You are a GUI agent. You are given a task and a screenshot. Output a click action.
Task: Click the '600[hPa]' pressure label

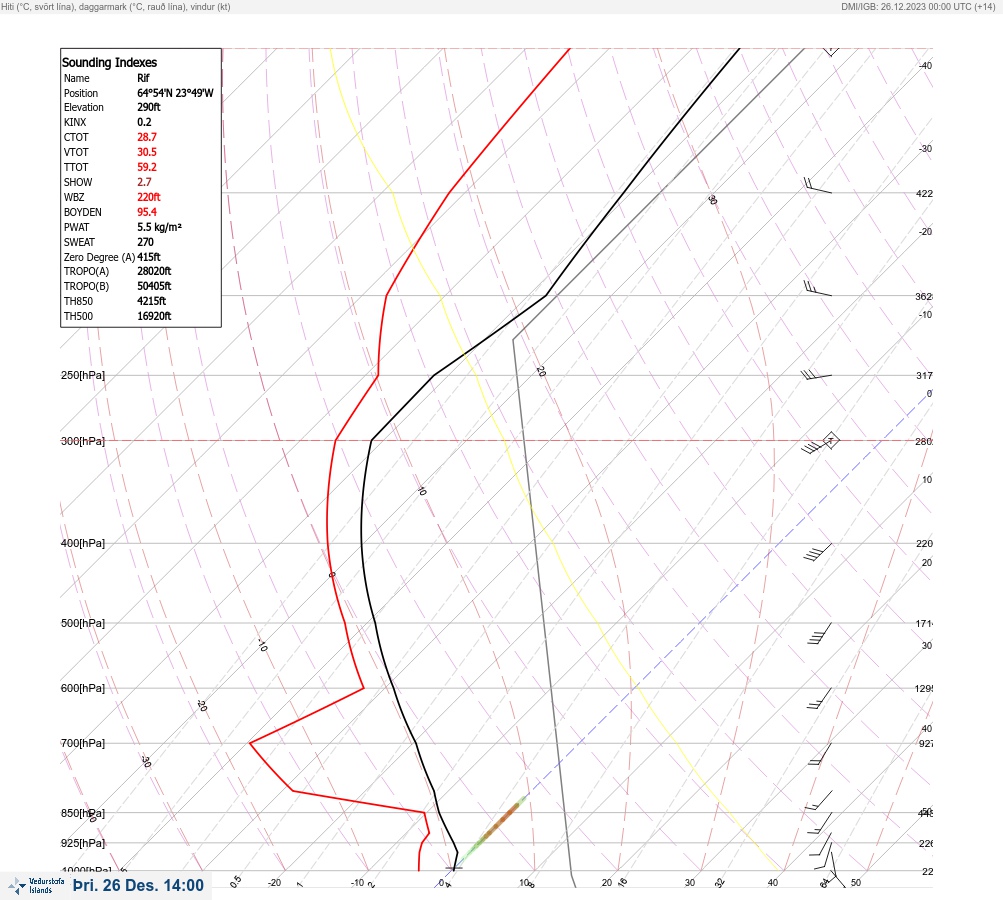[83, 688]
